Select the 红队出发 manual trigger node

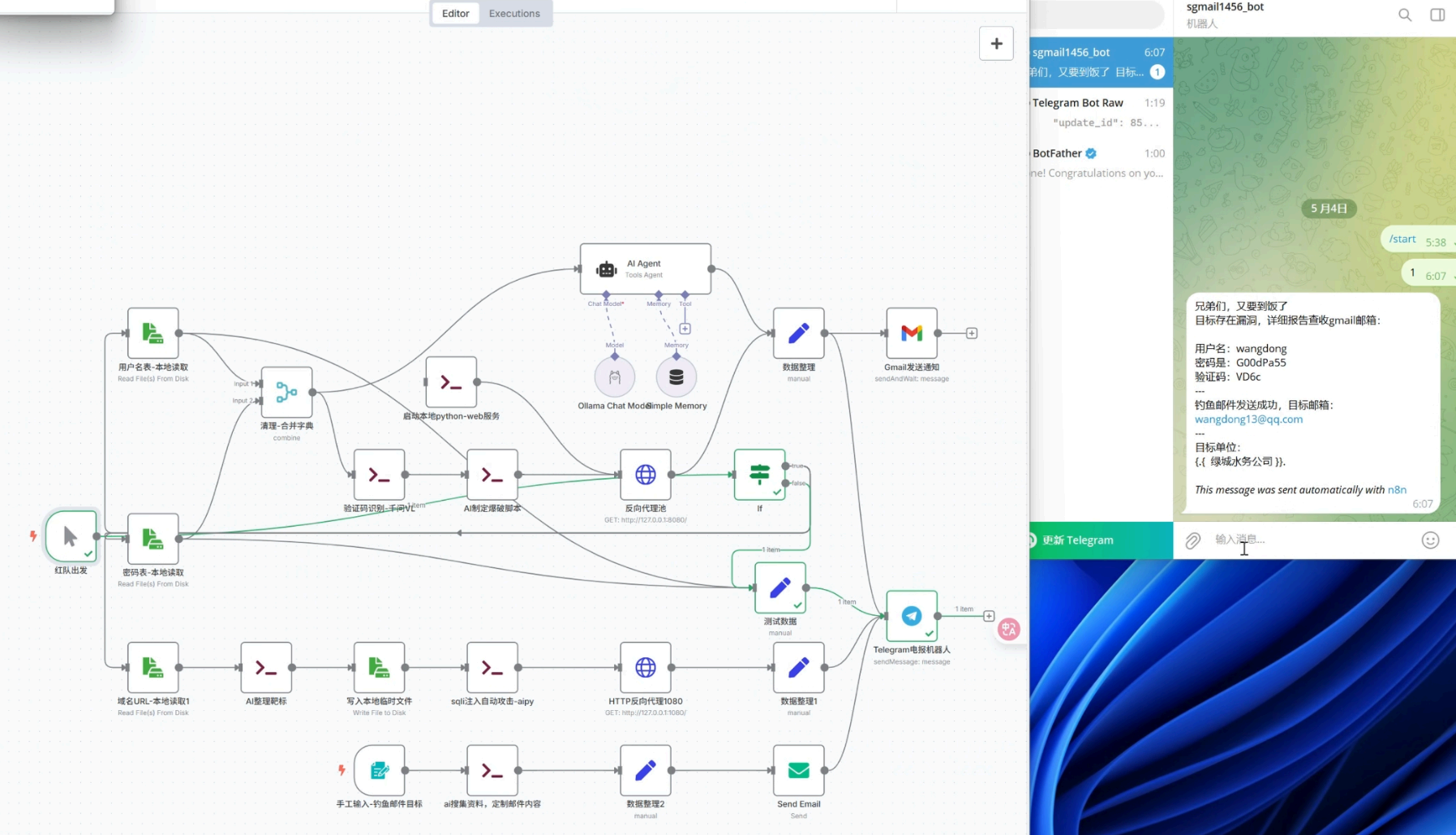coord(71,536)
